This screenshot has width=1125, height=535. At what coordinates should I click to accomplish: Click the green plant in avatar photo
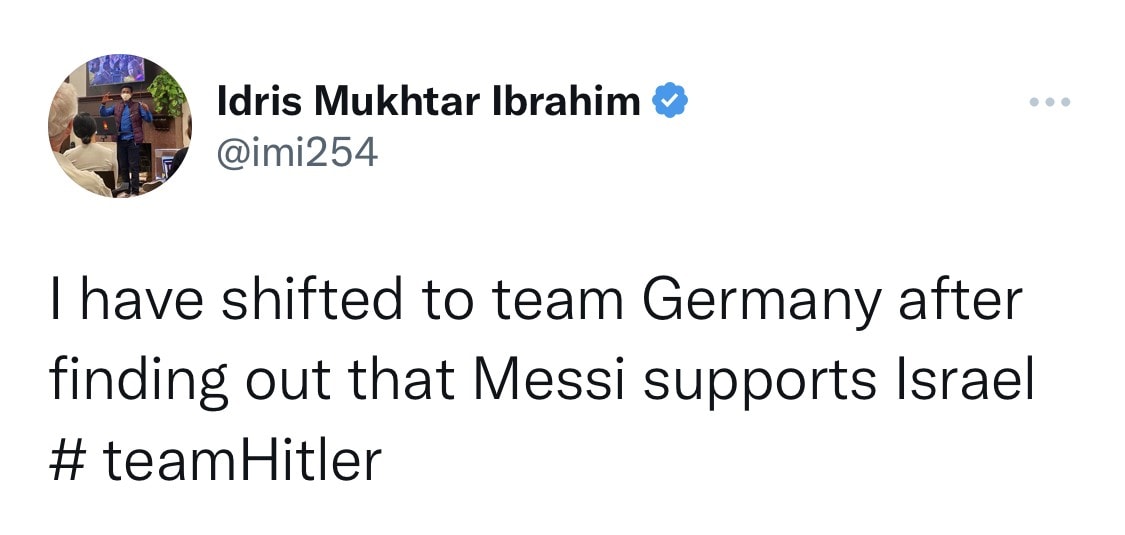[166, 95]
